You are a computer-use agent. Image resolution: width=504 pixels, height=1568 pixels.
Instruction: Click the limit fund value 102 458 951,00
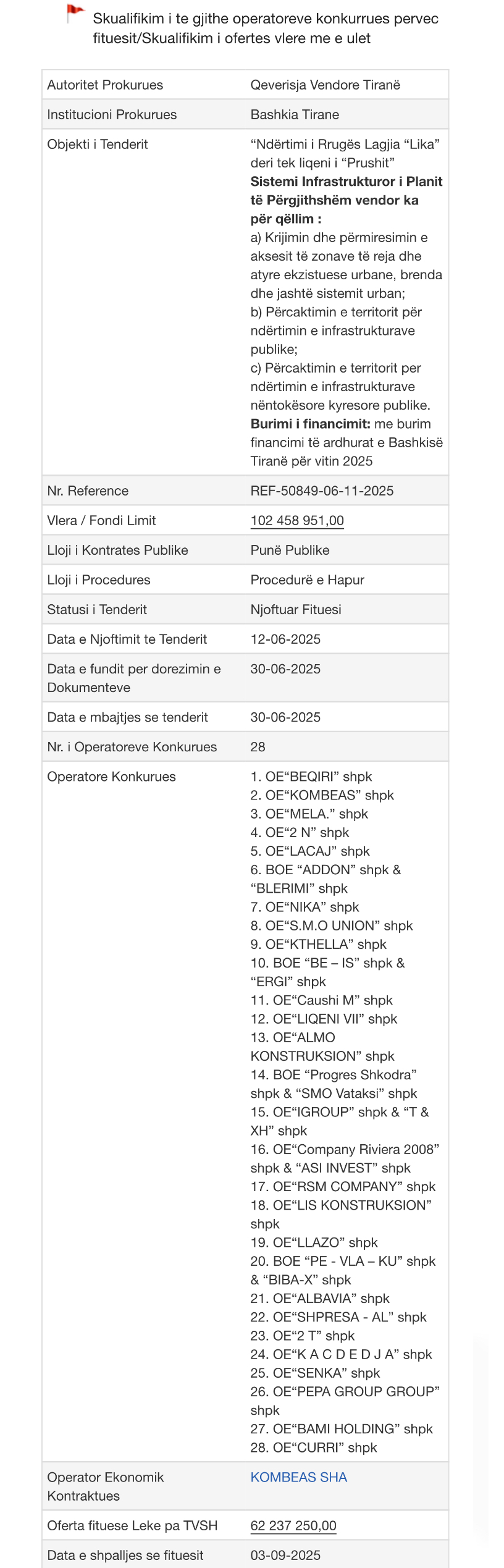coord(297,520)
